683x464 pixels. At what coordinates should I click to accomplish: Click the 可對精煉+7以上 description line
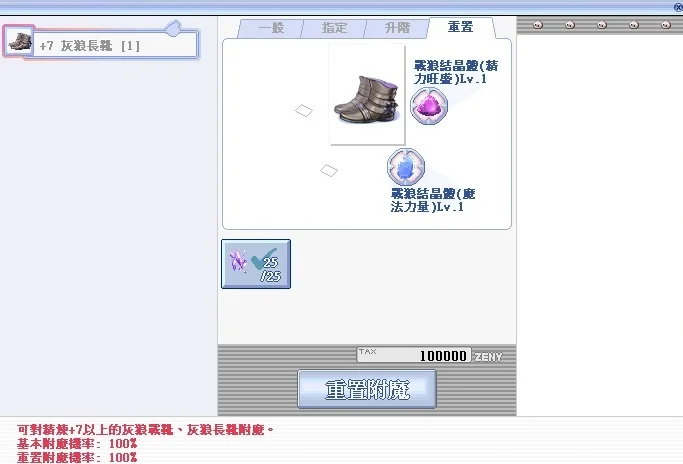[145, 430]
